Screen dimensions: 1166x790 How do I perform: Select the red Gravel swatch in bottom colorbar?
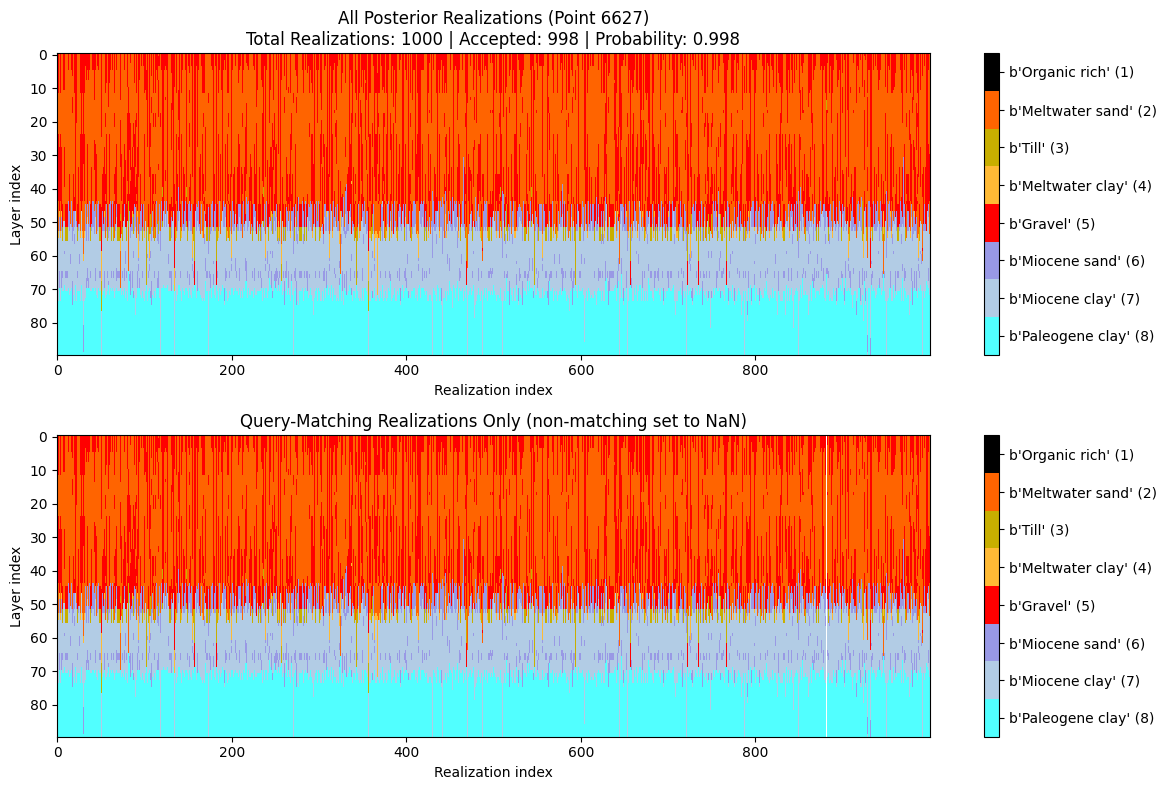(991, 605)
